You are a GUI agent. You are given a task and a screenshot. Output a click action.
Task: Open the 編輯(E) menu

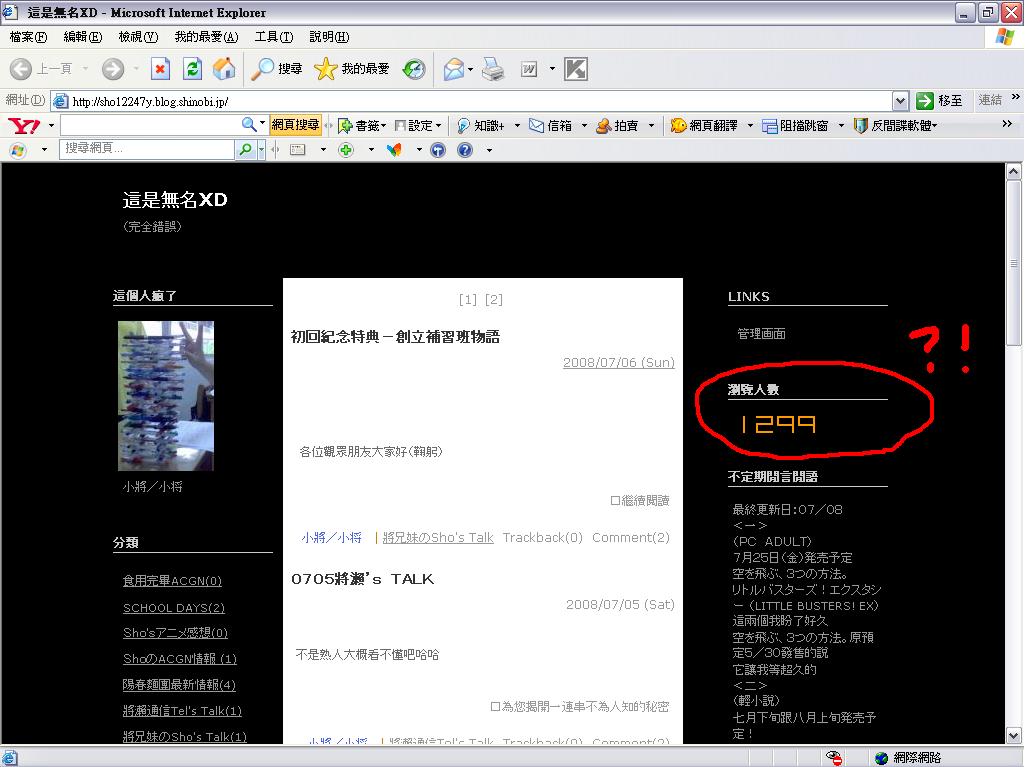pyautogui.click(x=83, y=37)
